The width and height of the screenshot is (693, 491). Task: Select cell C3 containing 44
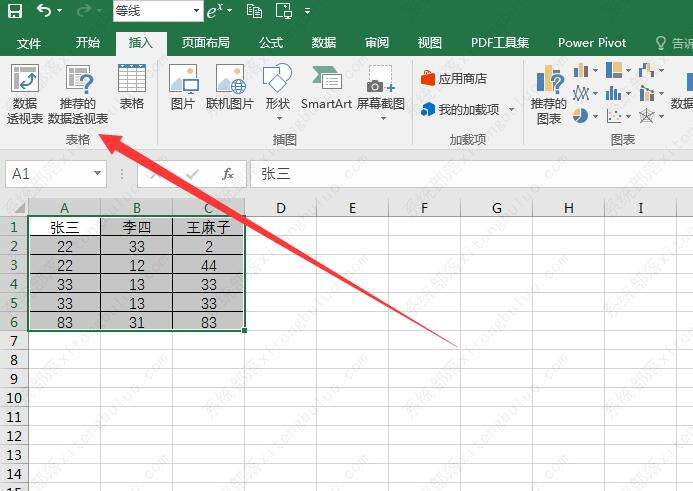[208, 265]
